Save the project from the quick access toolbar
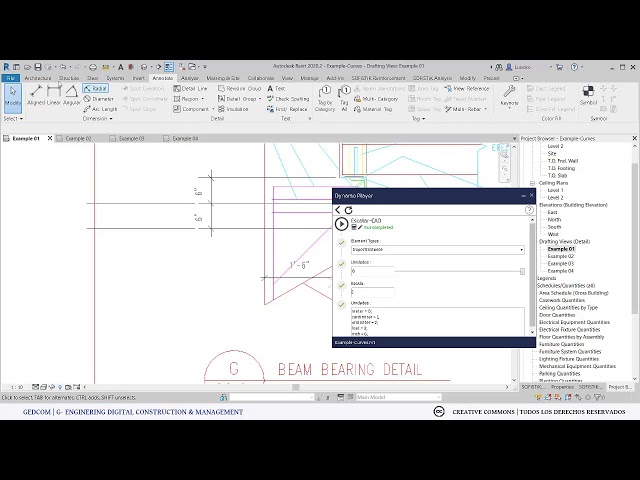Image resolution: width=640 pixels, height=480 pixels. (38, 67)
